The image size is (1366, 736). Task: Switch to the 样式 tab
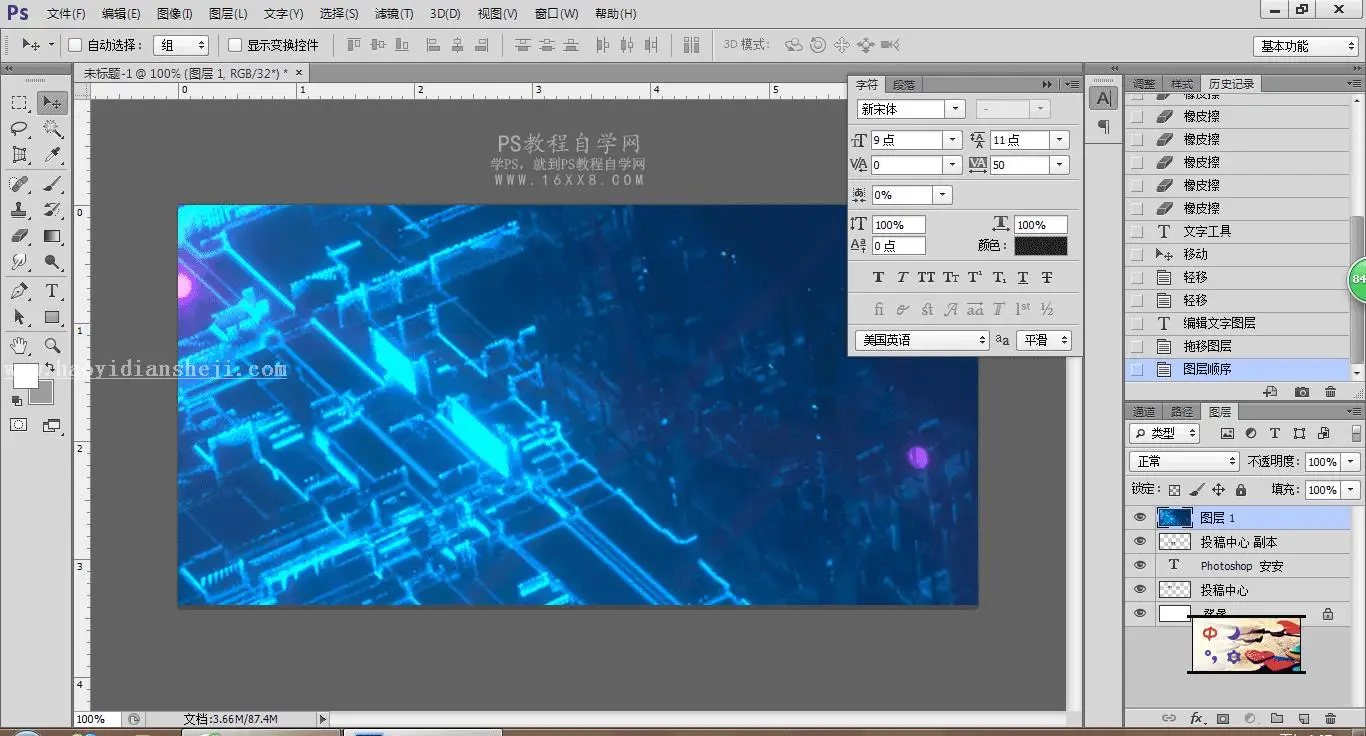click(1182, 84)
